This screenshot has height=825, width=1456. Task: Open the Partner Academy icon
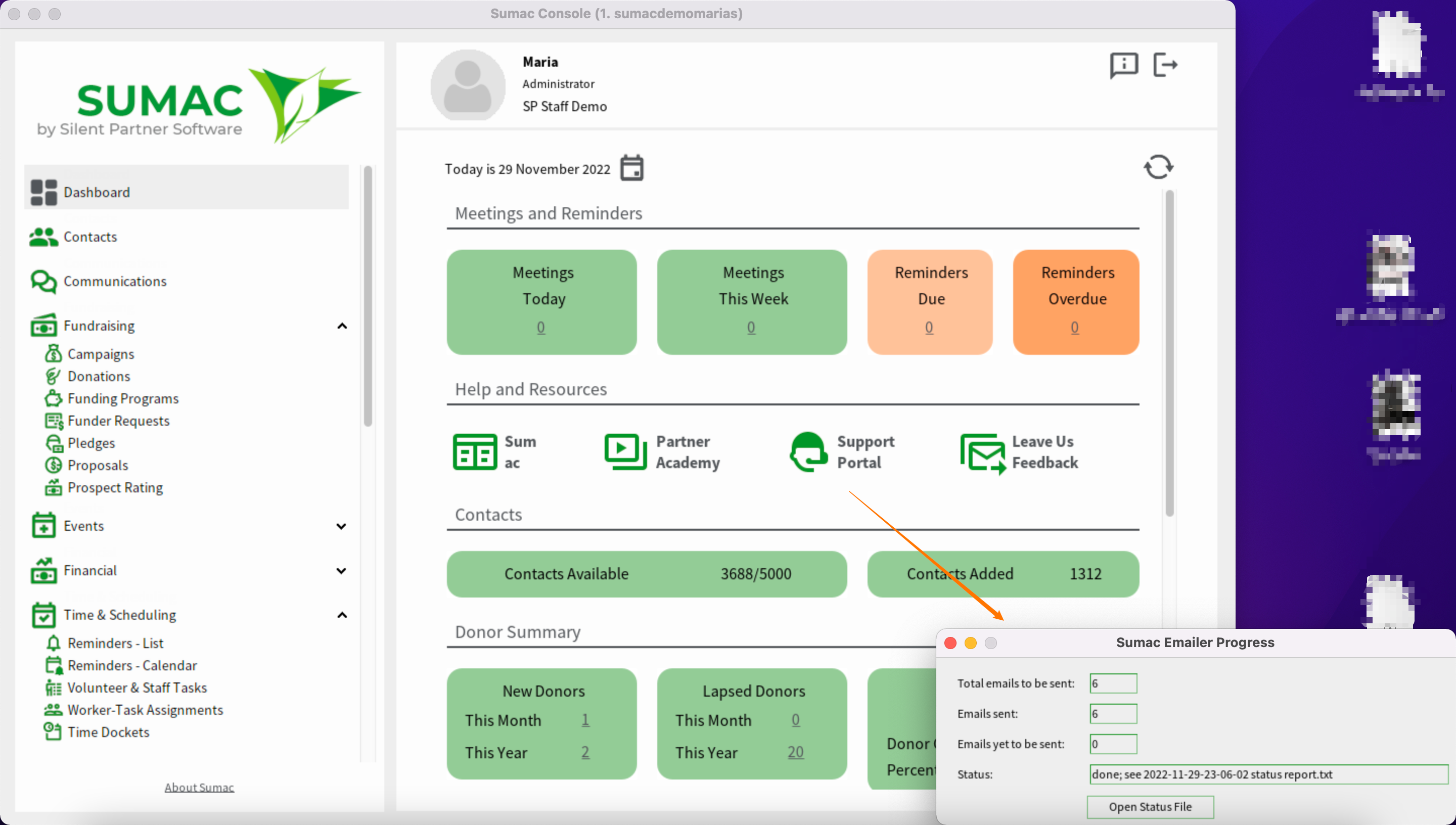625,451
